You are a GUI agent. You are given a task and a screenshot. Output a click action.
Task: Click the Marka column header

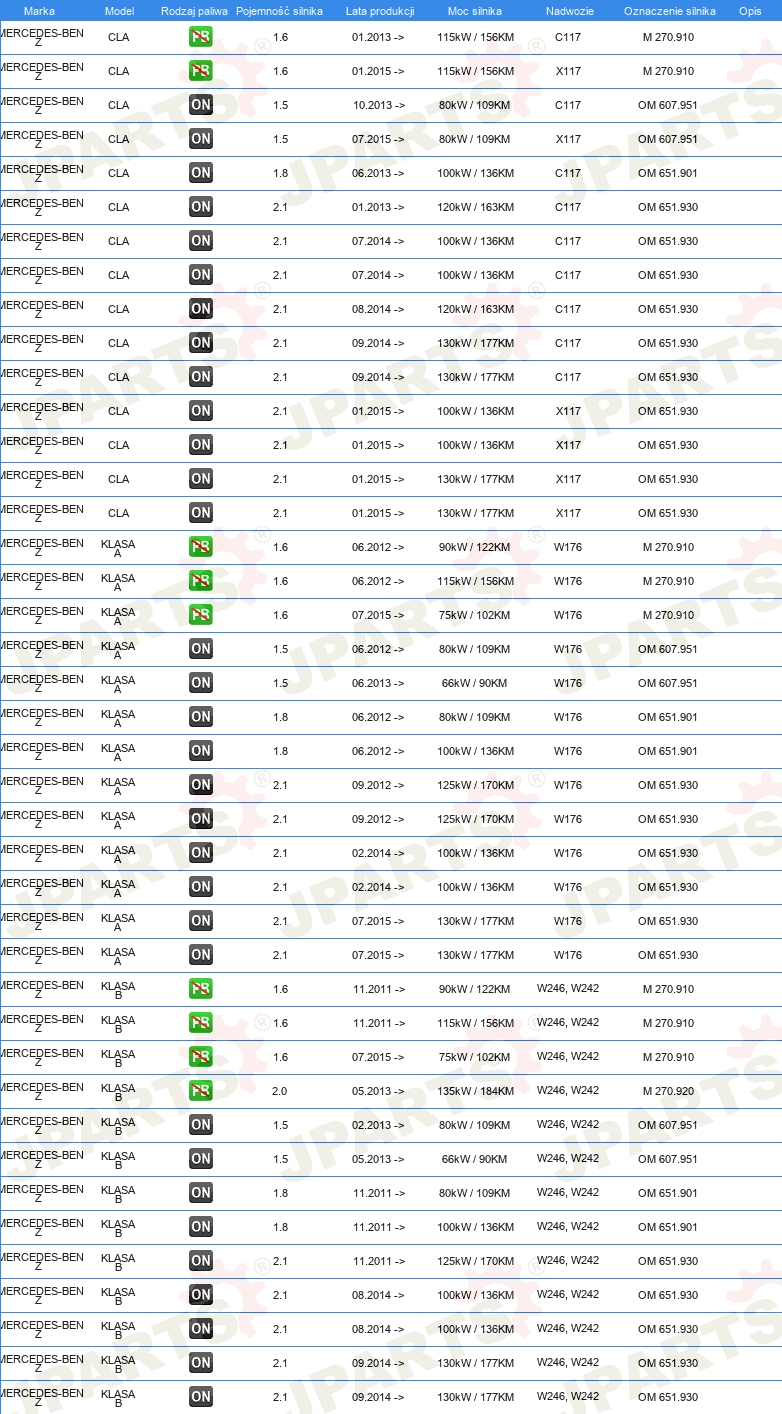tap(39, 11)
